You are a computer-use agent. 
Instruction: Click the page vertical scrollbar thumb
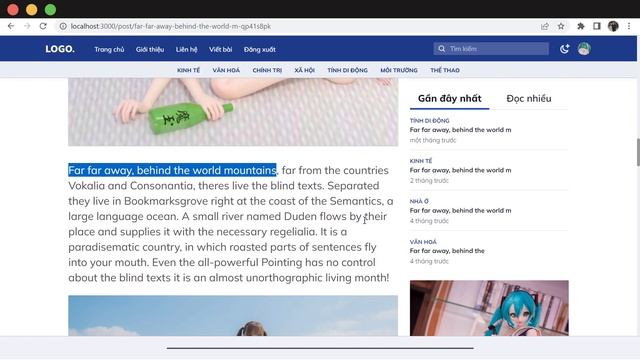pos(638,152)
